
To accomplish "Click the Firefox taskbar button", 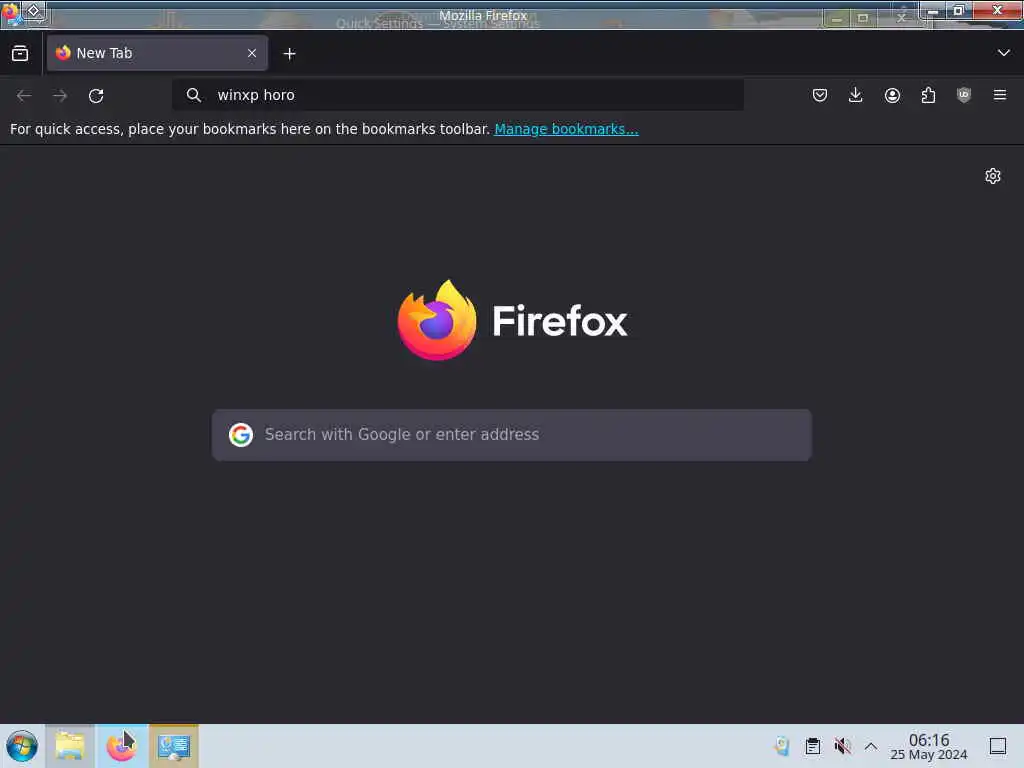I will point(121,746).
